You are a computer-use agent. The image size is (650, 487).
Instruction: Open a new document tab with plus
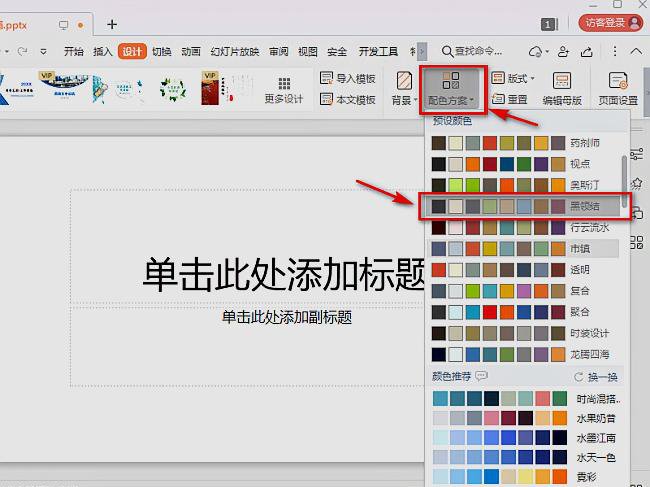[x=112, y=24]
